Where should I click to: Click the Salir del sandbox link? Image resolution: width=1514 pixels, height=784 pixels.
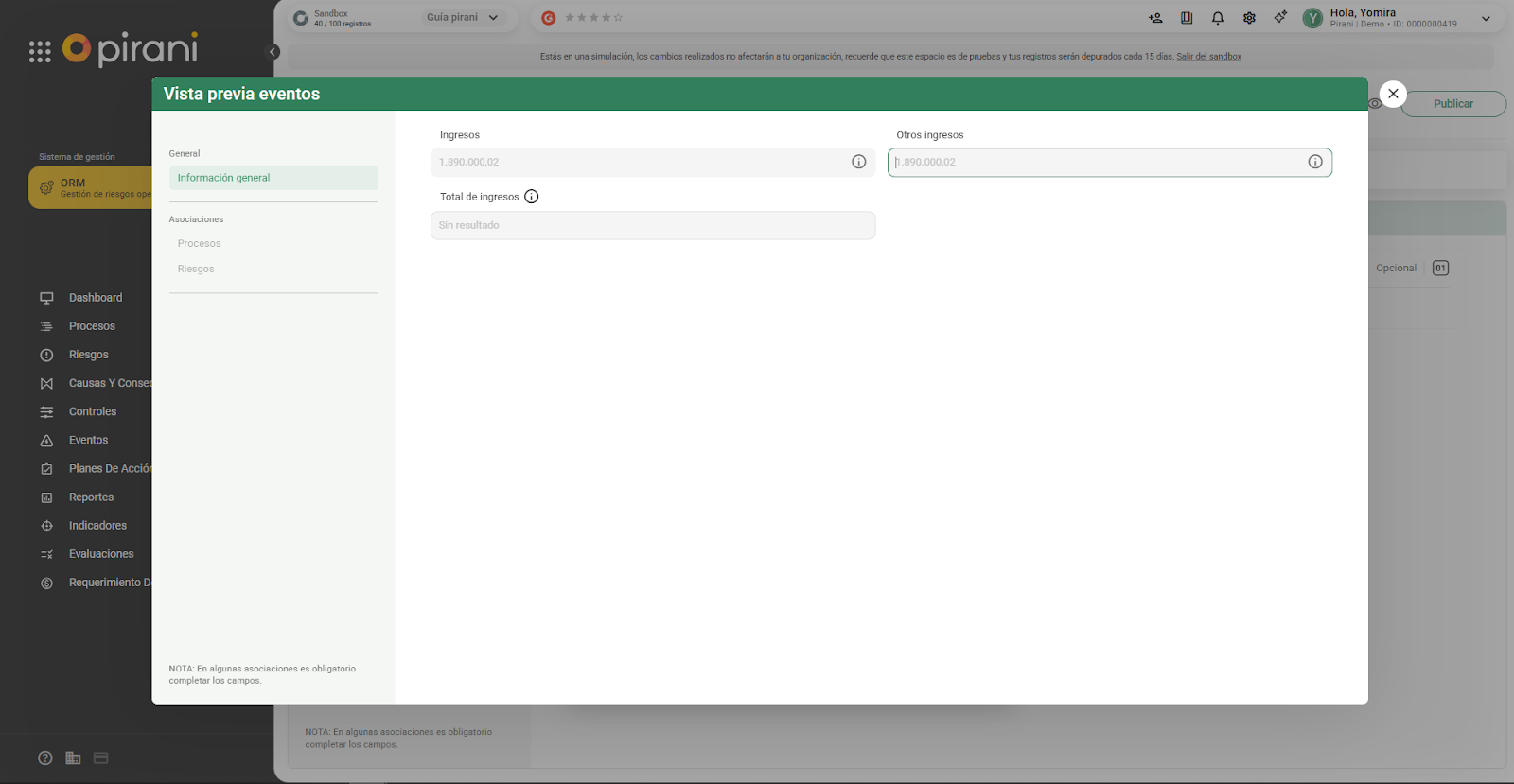pyautogui.click(x=1208, y=57)
